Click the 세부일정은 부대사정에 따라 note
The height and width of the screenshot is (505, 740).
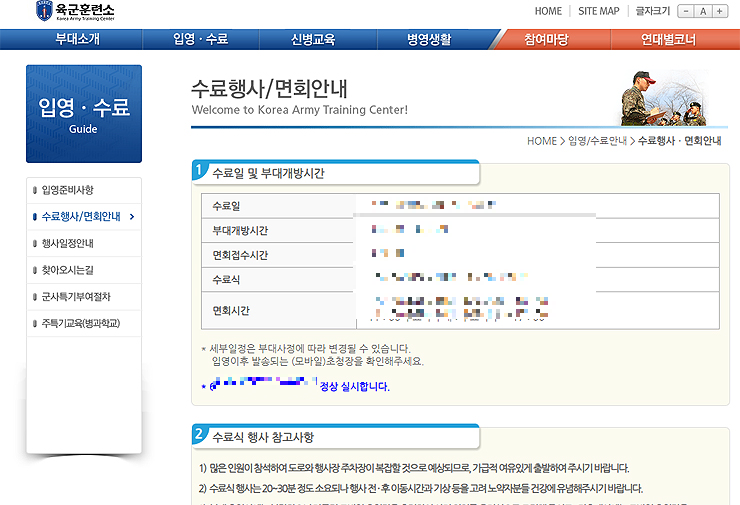[310, 349]
